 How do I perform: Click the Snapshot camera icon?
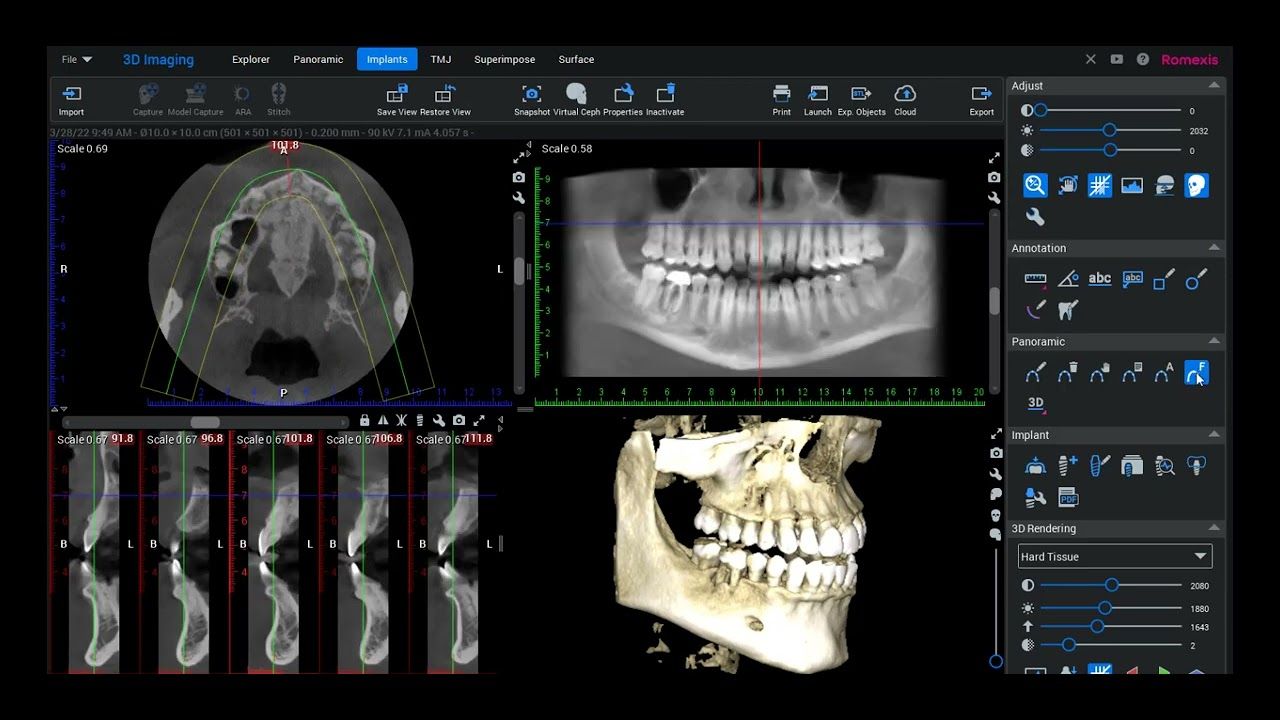(x=532, y=95)
